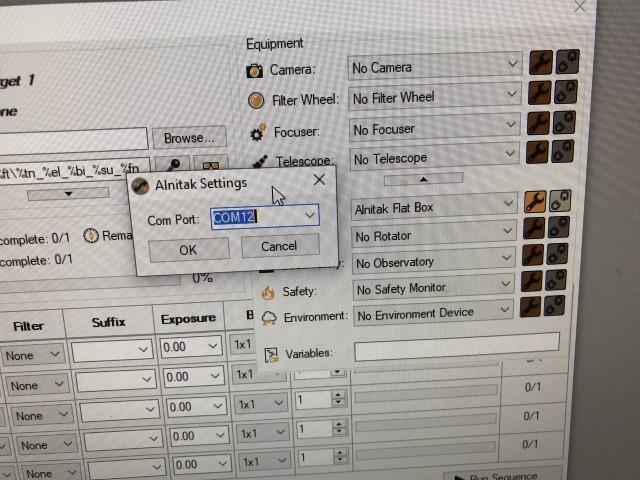This screenshot has width=640, height=480.
Task: Open Environment Device settings wrench icon
Action: pyautogui.click(x=531, y=307)
